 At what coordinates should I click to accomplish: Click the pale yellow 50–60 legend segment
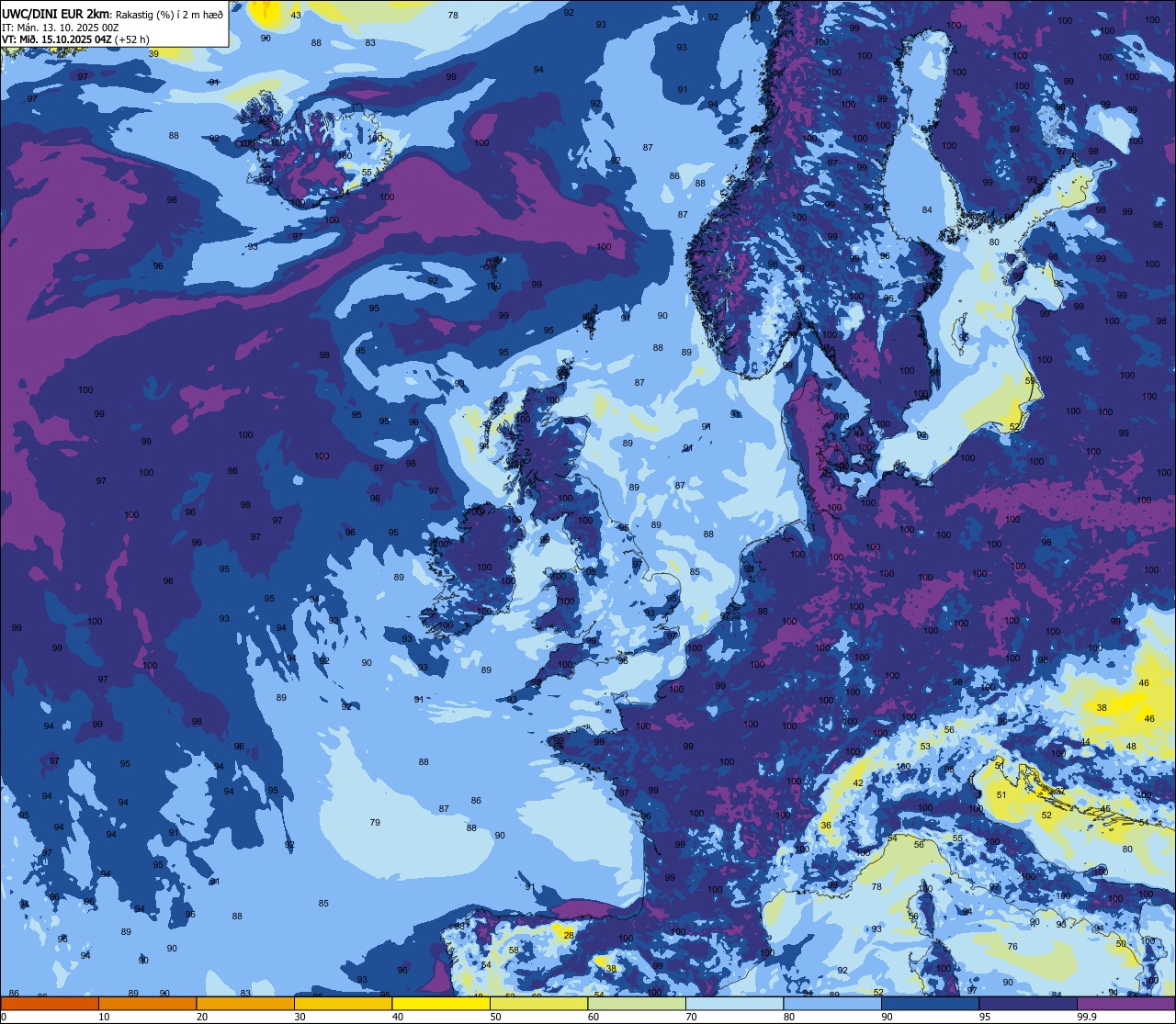pyautogui.click(x=538, y=1004)
